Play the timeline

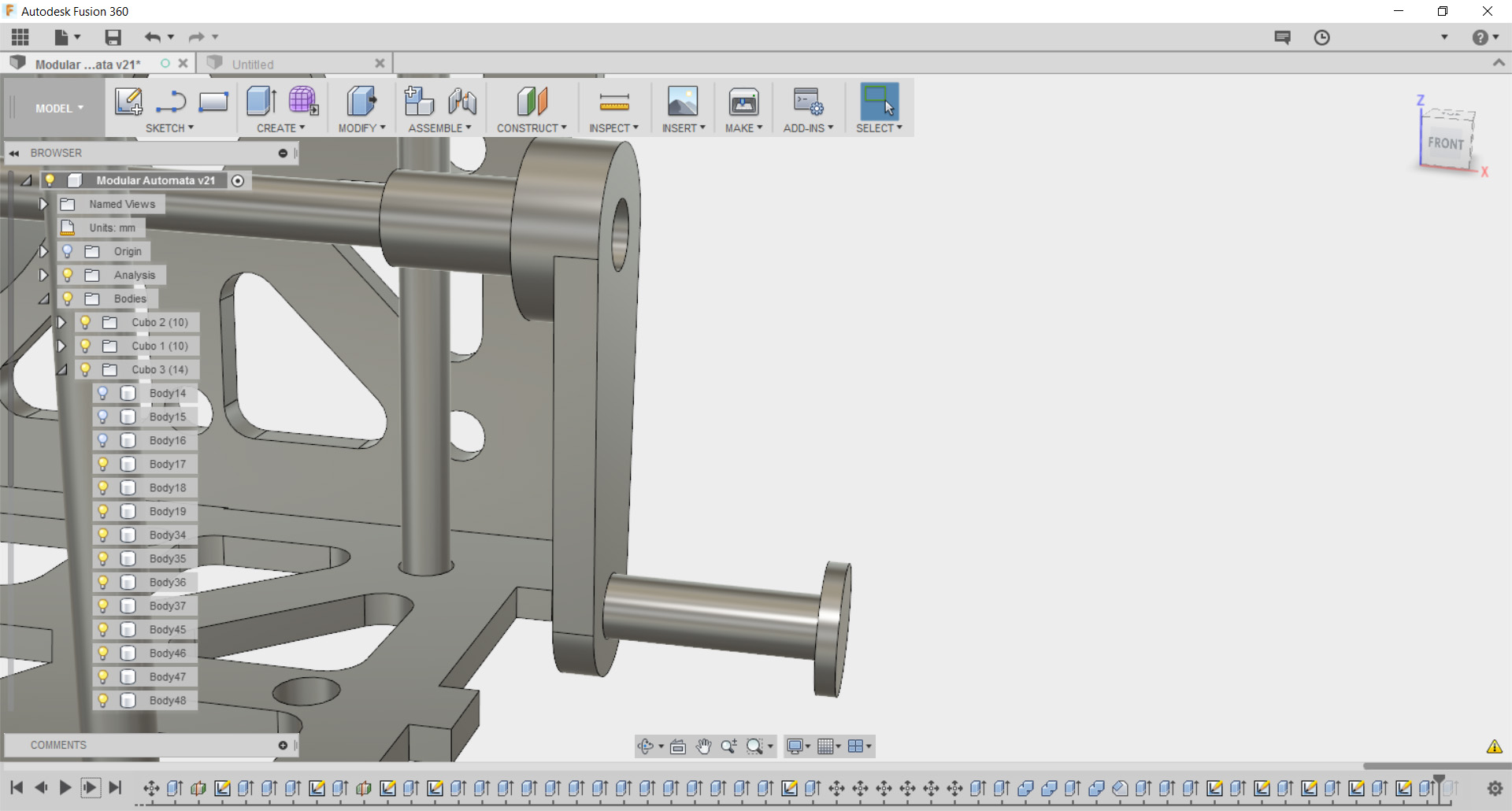(x=65, y=787)
